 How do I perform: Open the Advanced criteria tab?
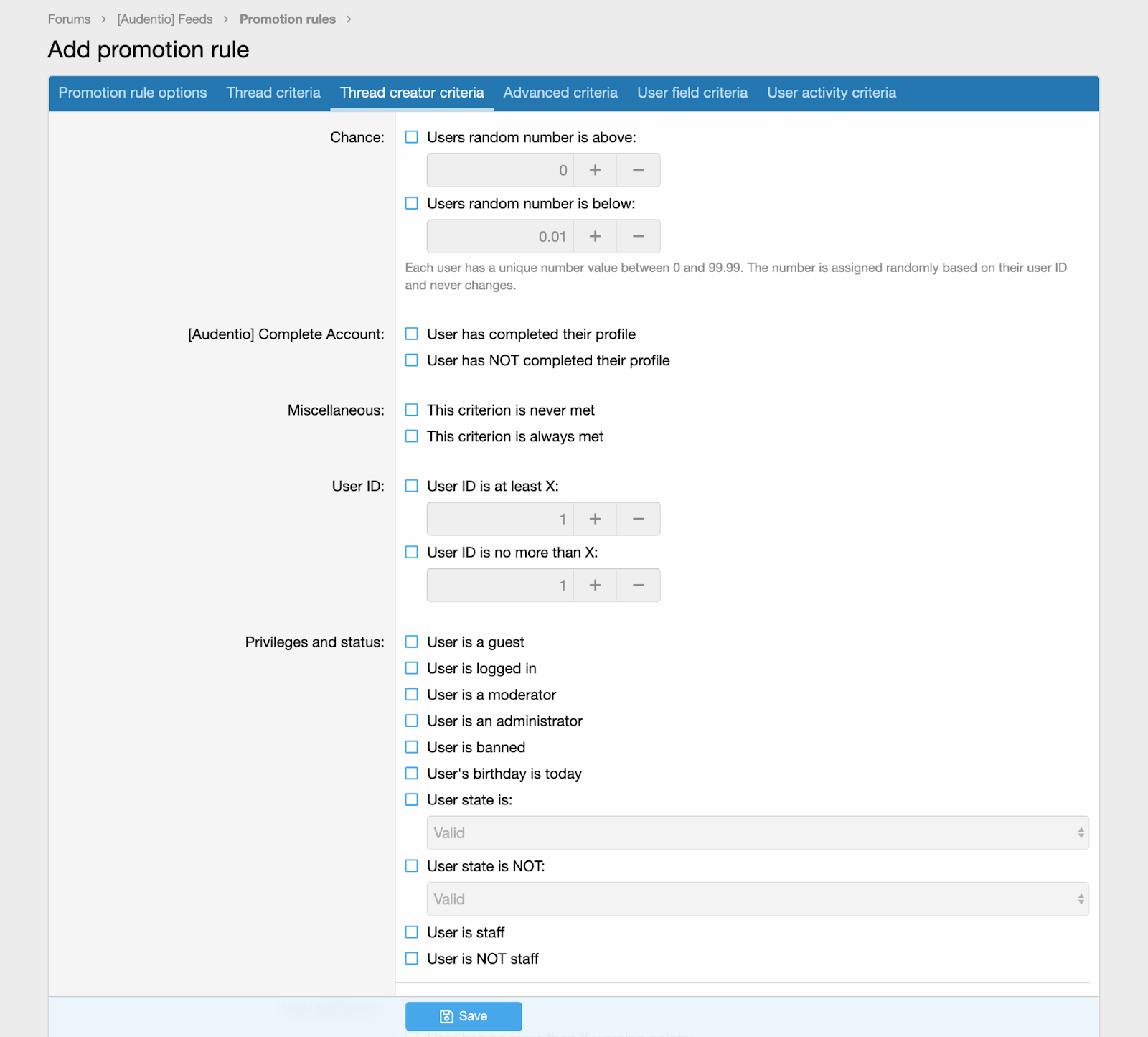560,93
